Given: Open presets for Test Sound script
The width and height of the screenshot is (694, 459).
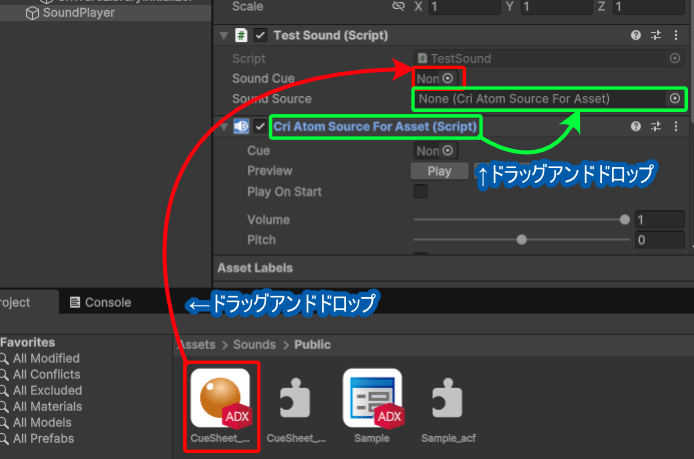Looking at the screenshot, I should pos(656,35).
